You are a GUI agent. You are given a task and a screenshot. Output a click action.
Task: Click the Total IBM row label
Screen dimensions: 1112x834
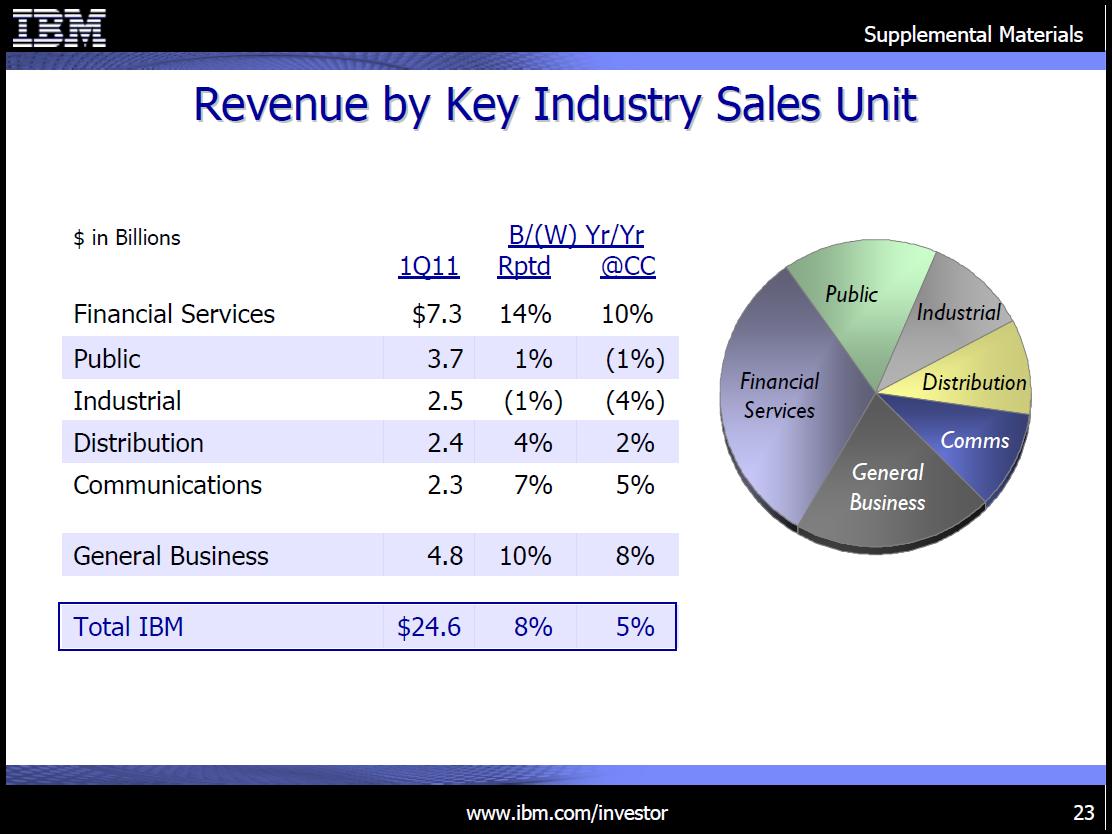pos(129,627)
